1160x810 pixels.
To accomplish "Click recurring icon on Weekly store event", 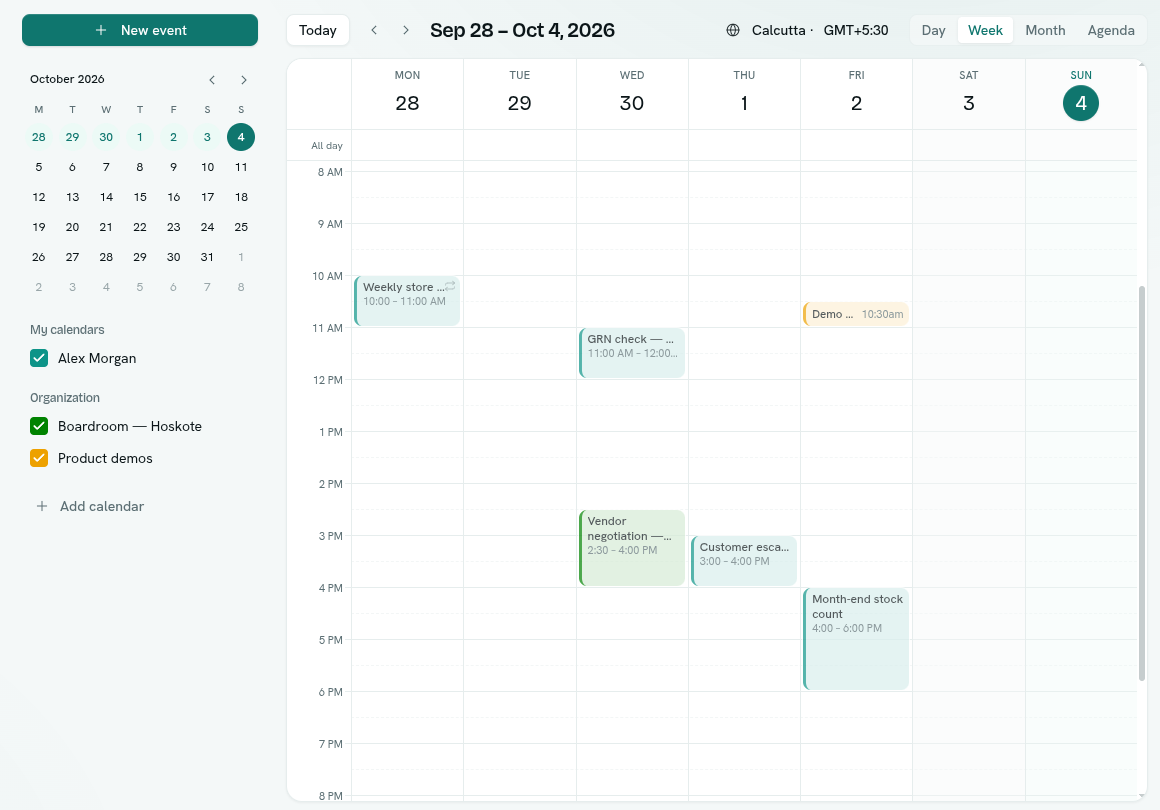I will [x=450, y=286].
